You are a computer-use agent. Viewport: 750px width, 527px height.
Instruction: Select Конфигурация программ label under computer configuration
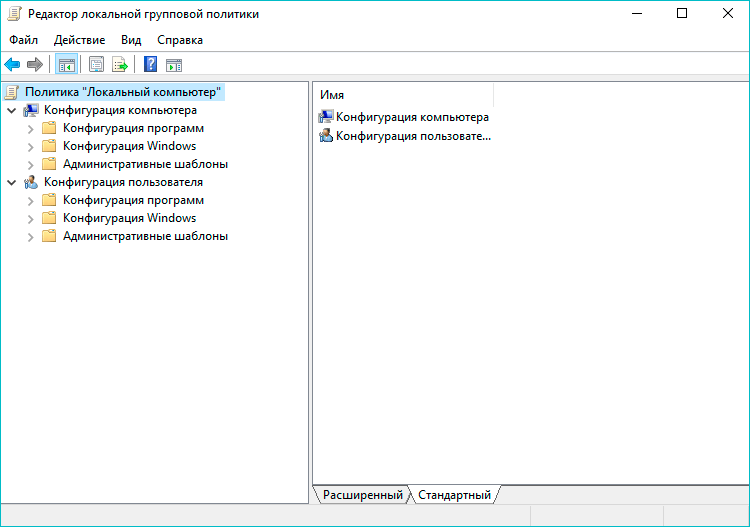(x=133, y=128)
